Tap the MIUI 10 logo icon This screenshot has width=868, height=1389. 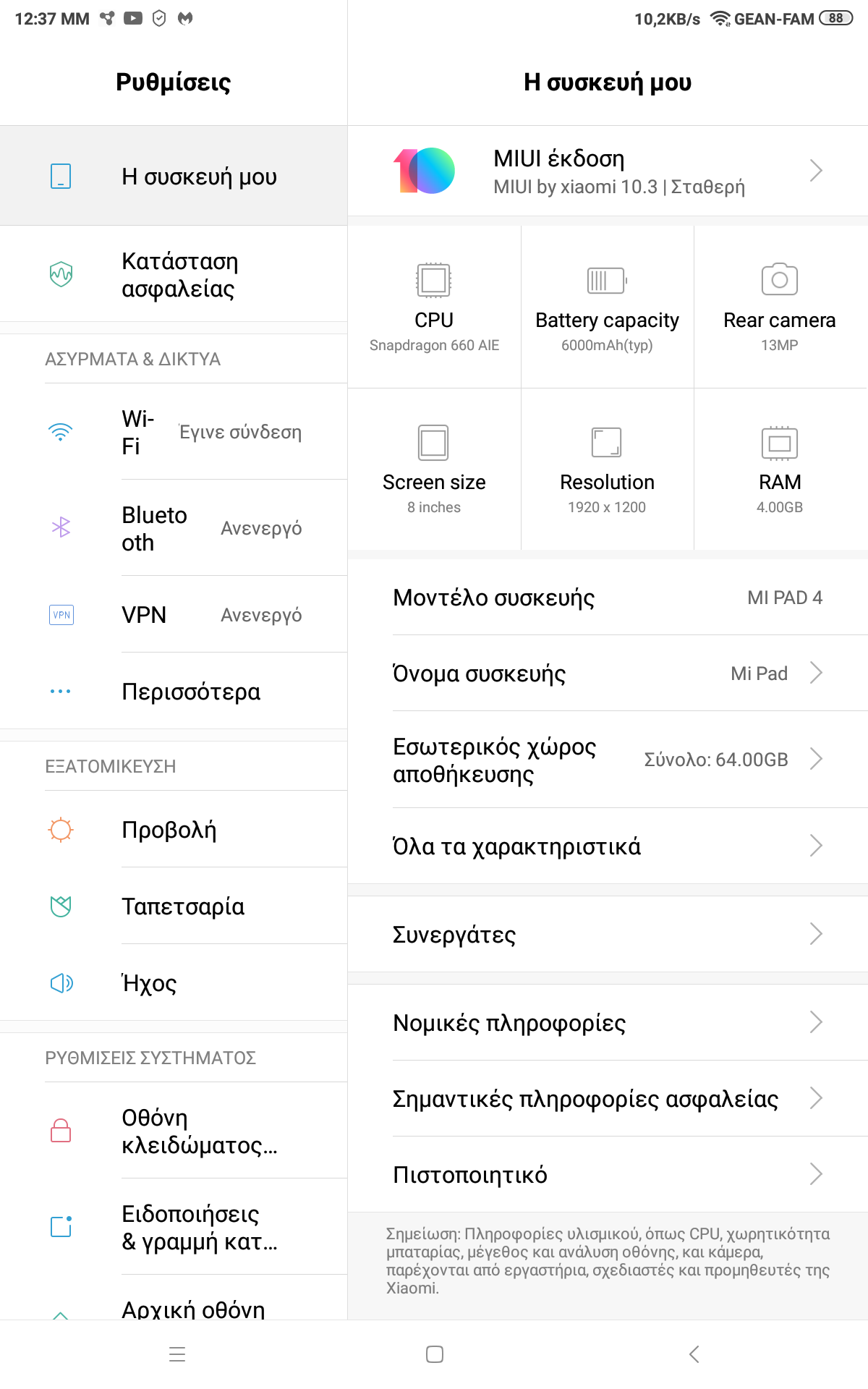(x=425, y=171)
